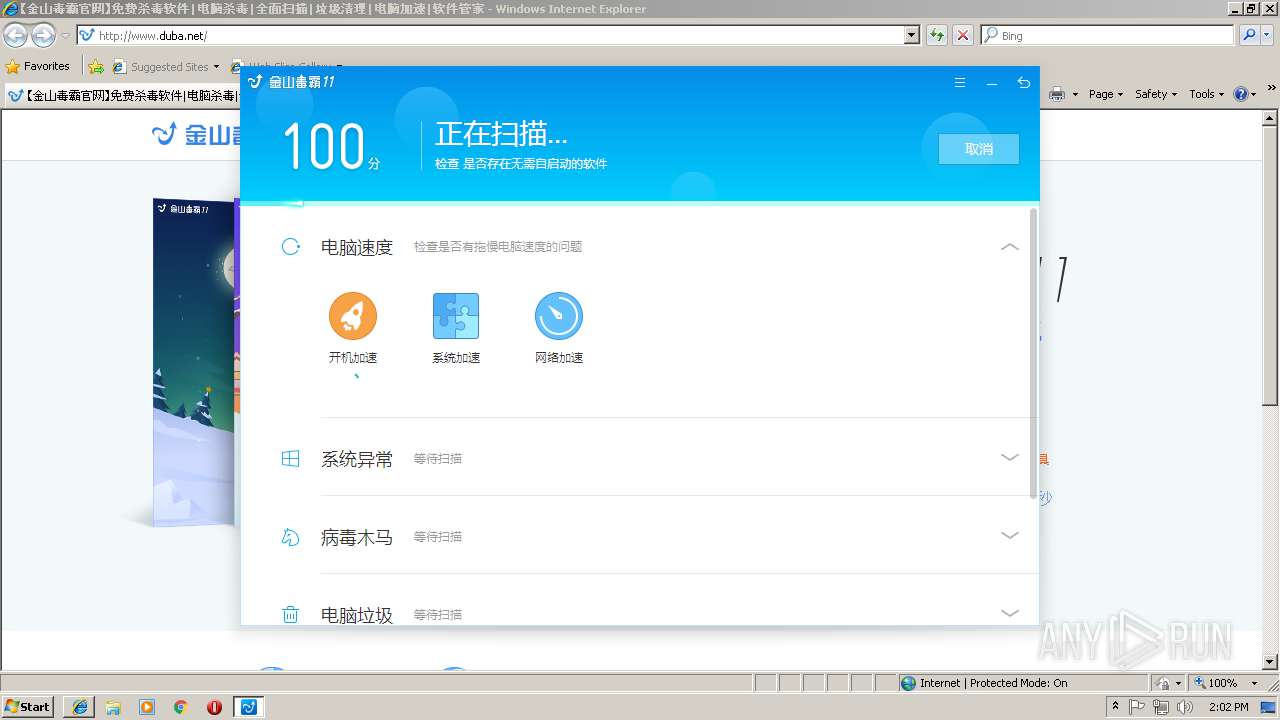1280x720 pixels.
Task: Click the IE Back navigation button
Action: point(15,36)
